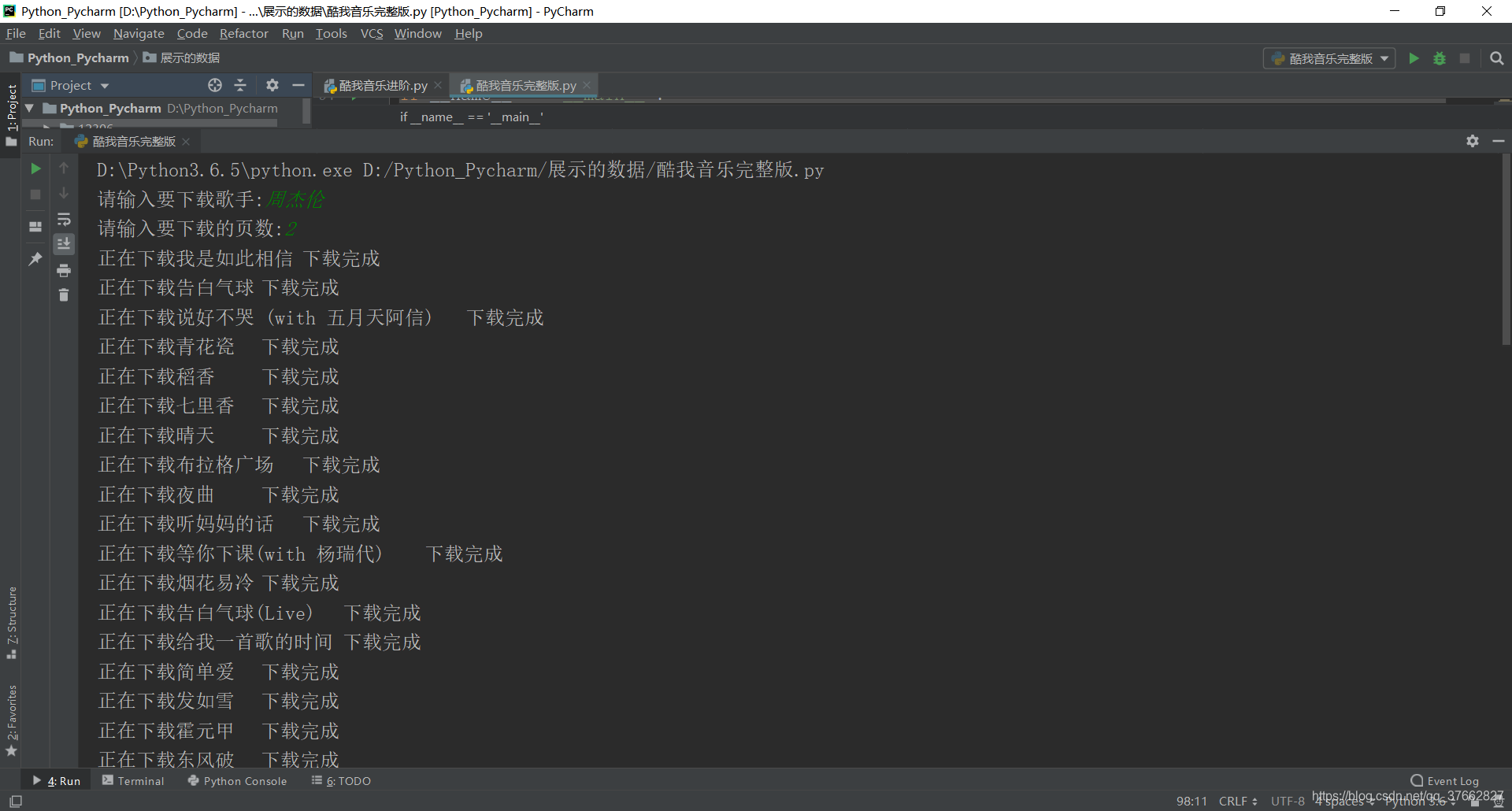This screenshot has height=811, width=1512.
Task: Open Run menu
Action: [293, 33]
